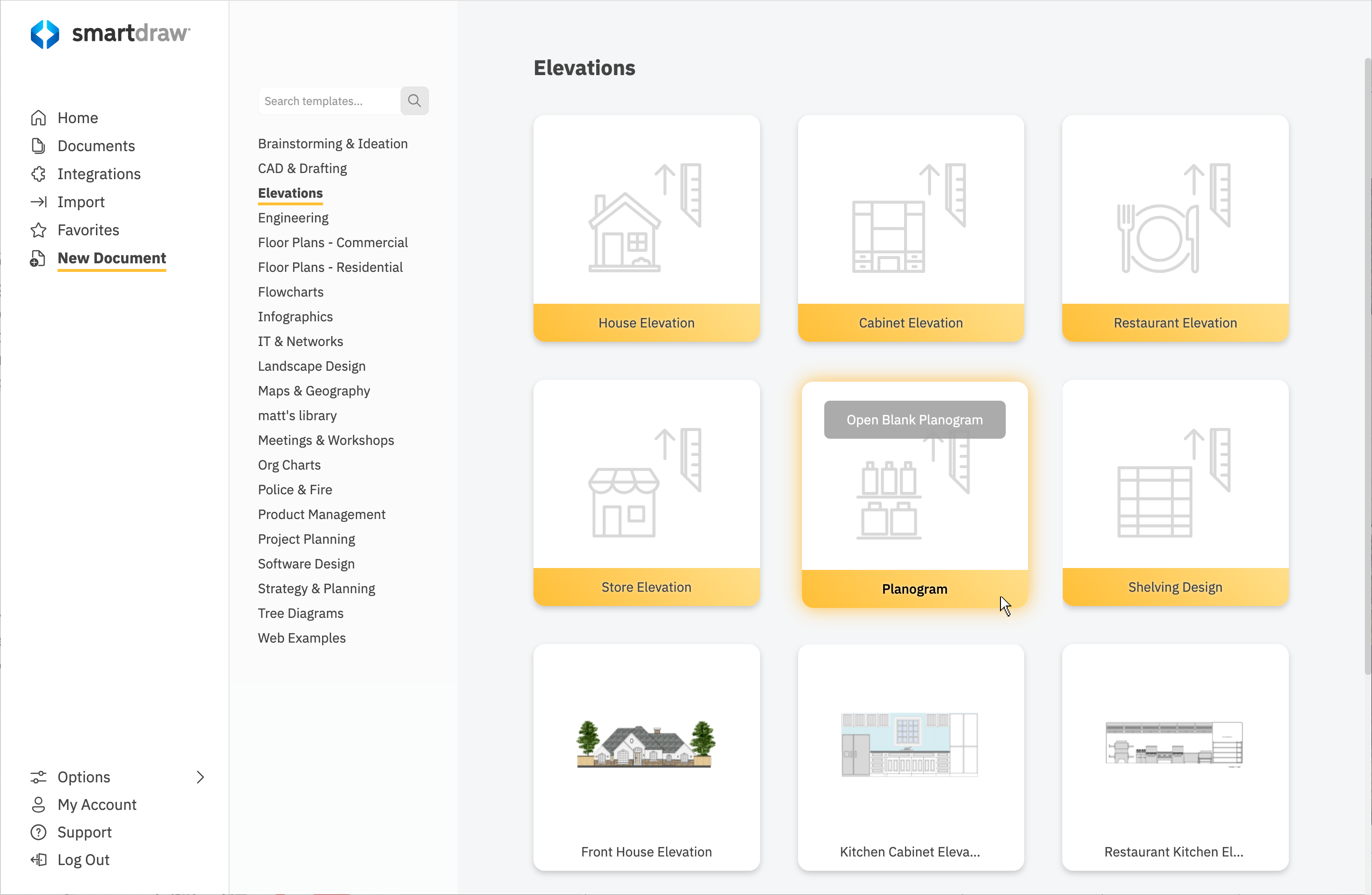The image size is (1372, 895).
Task: Expand the Options submenu chevron
Action: 200,777
